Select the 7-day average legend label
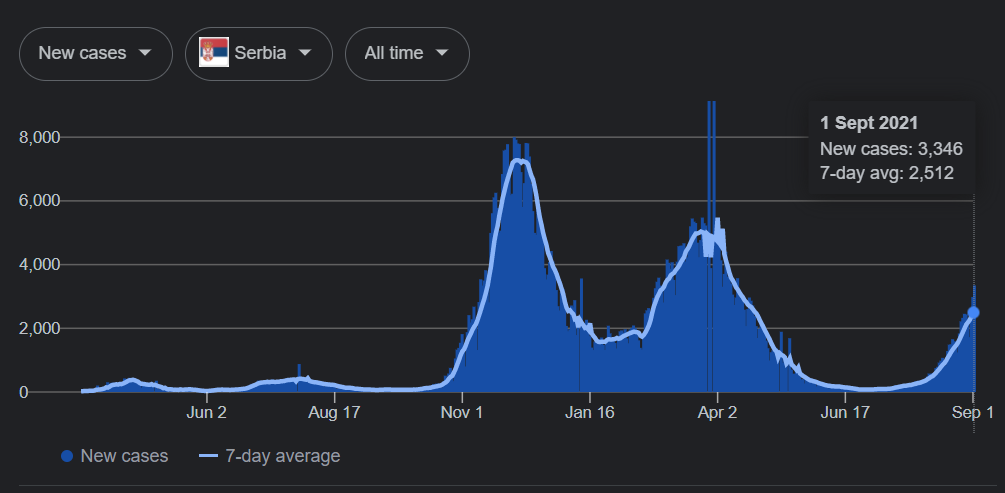 (x=280, y=456)
